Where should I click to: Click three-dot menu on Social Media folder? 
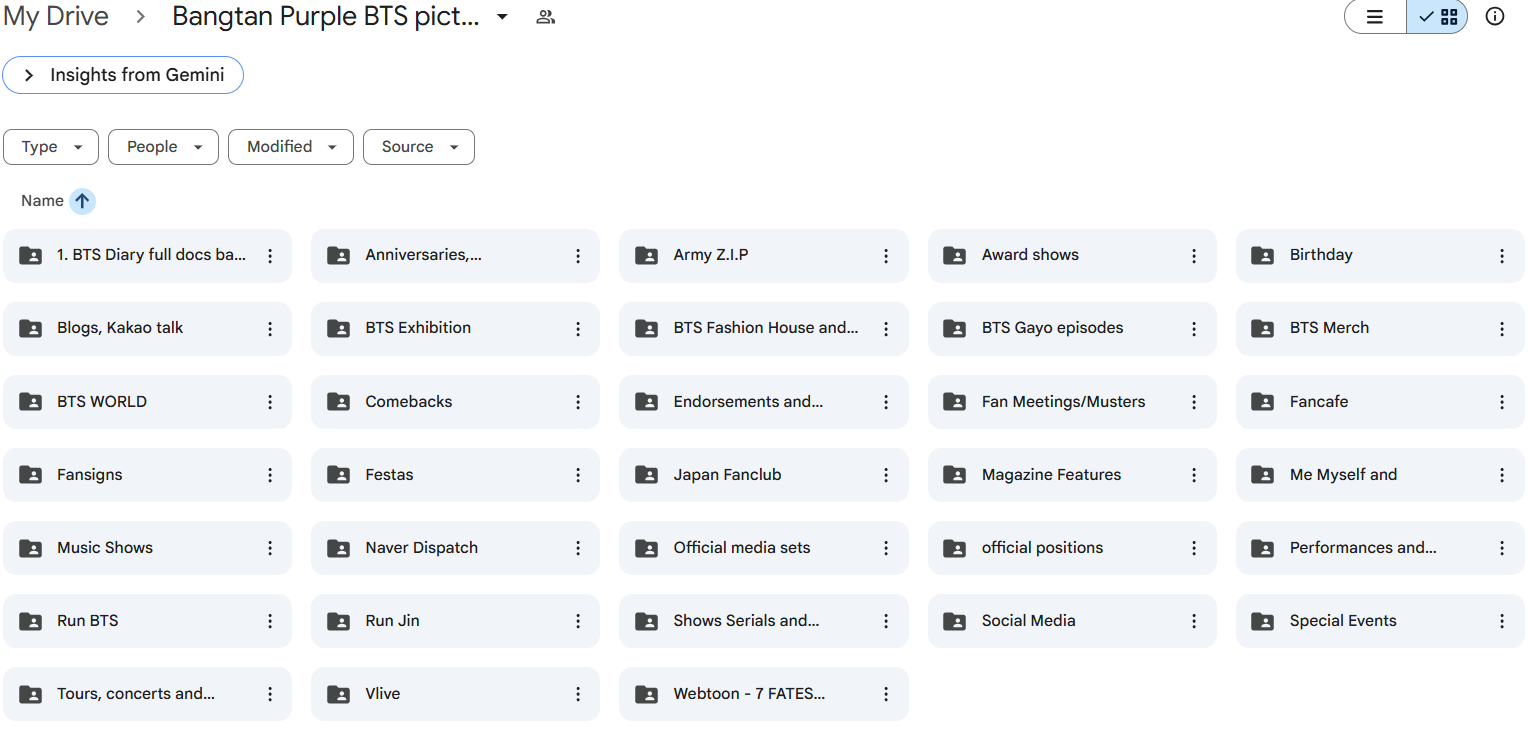1193,621
